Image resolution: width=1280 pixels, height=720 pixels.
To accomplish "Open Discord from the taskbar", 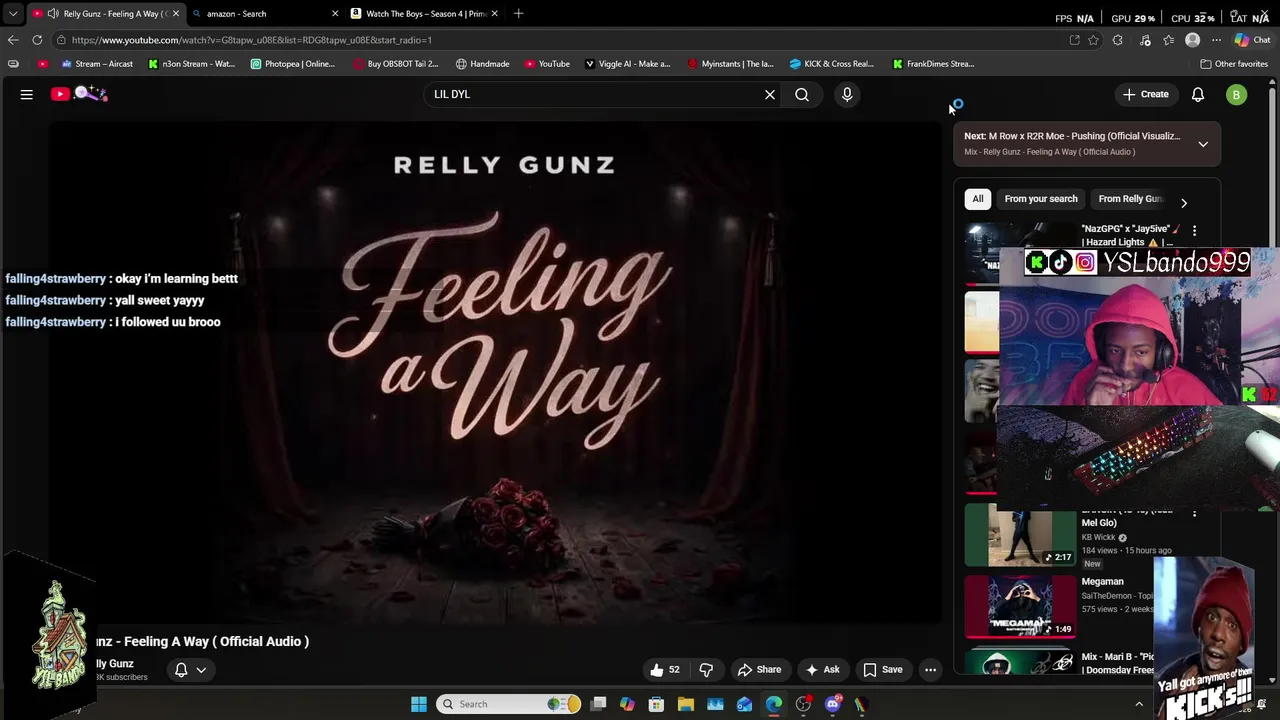I will [x=833, y=704].
